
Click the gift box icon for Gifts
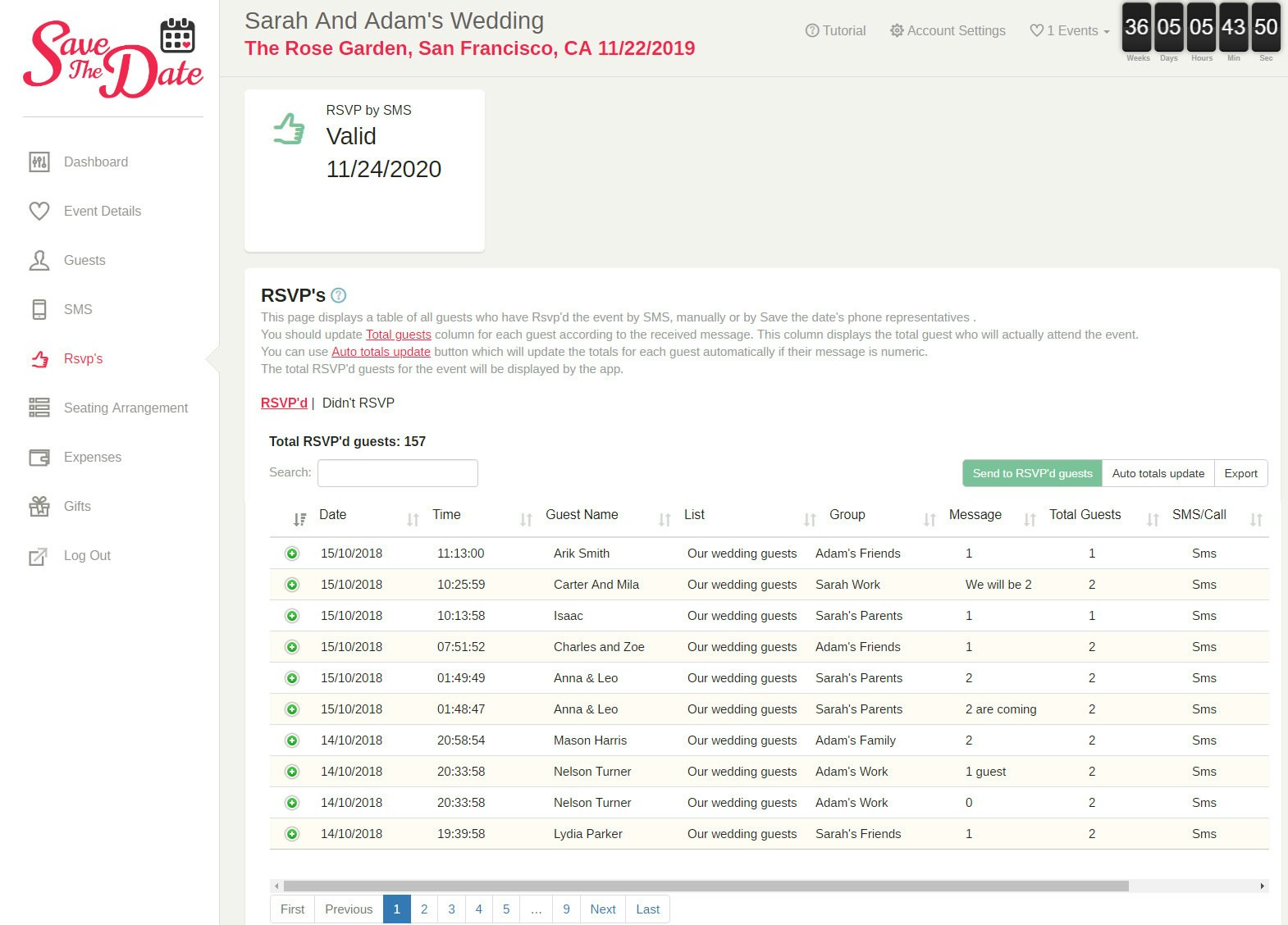click(x=39, y=506)
